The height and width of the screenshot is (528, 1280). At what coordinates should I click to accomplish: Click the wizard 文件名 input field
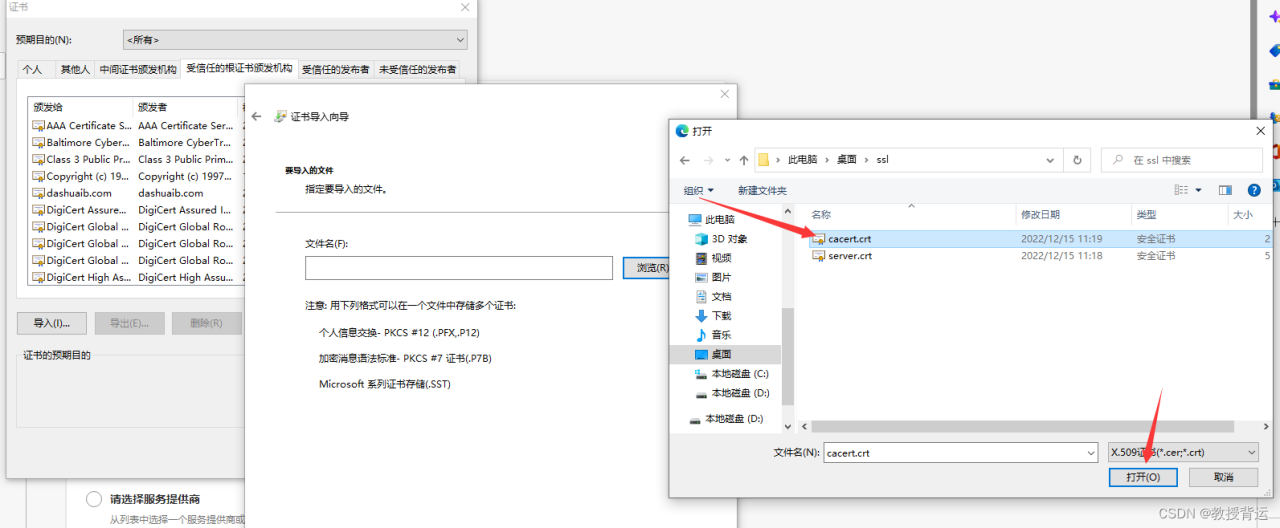(459, 268)
